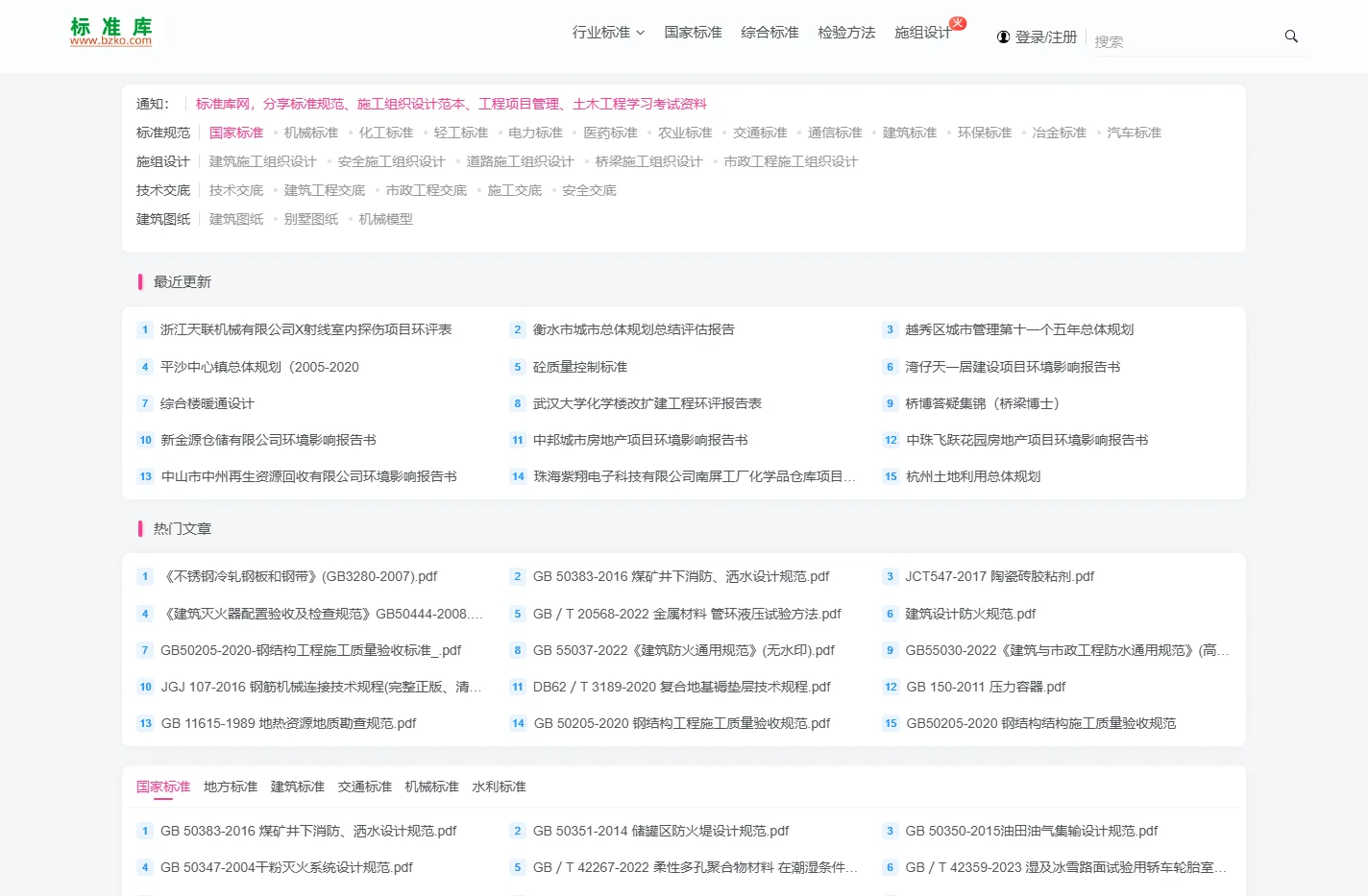
Task: Open the 安全交底 link
Action: coord(590,190)
